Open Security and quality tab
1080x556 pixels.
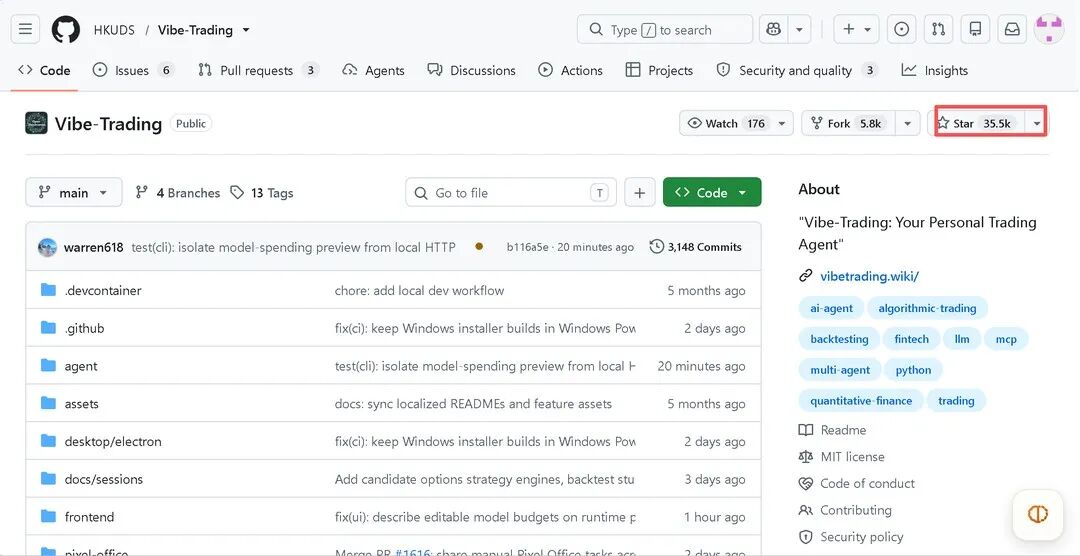click(x=798, y=70)
